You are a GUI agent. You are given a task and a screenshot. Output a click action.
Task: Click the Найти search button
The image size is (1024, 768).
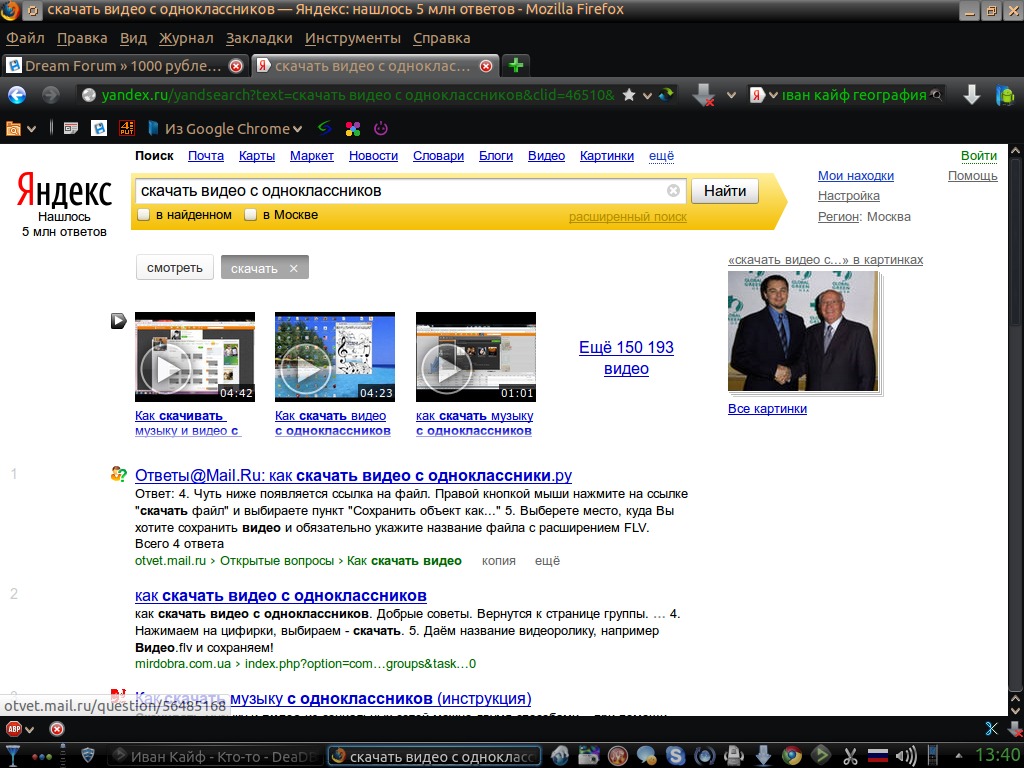(x=725, y=191)
